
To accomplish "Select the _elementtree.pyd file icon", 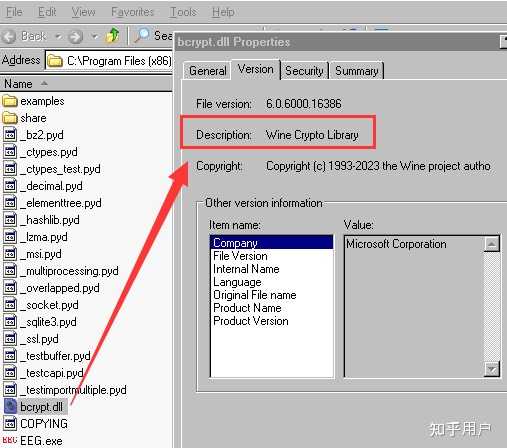I will tap(10, 203).
